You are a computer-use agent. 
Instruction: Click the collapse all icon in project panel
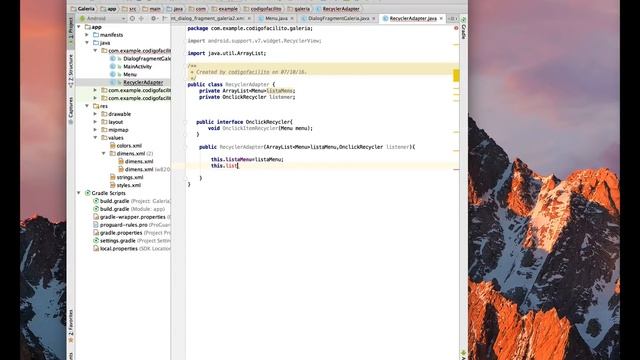(142, 18)
